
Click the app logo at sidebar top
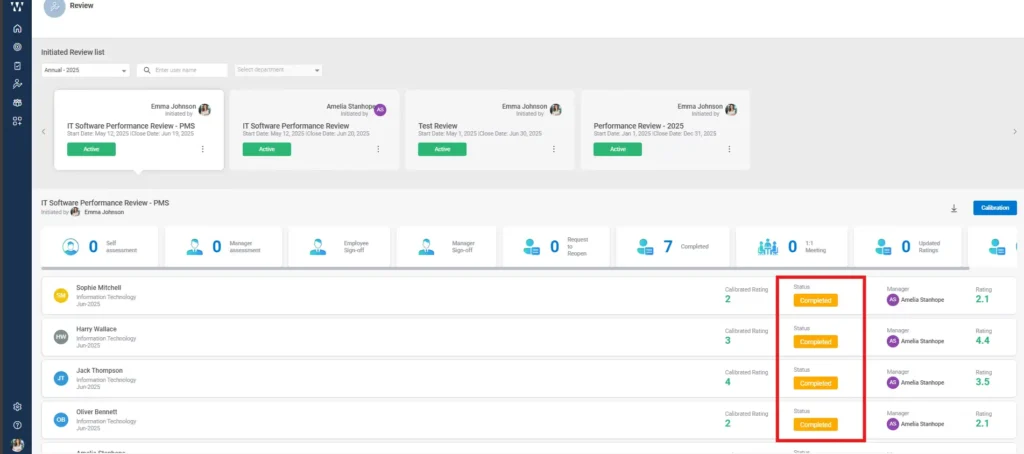17,7
